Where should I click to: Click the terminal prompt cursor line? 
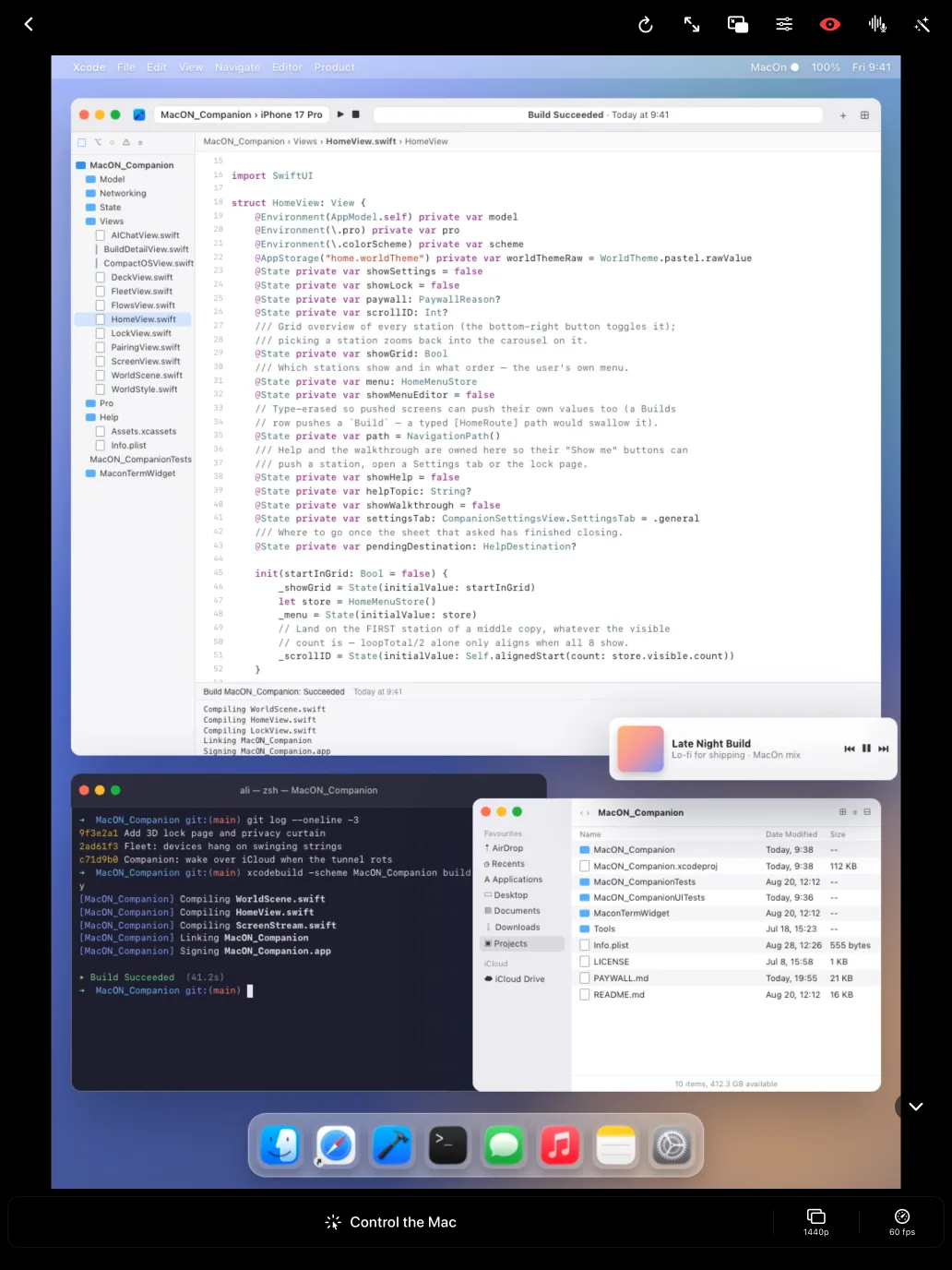pyautogui.click(x=166, y=990)
